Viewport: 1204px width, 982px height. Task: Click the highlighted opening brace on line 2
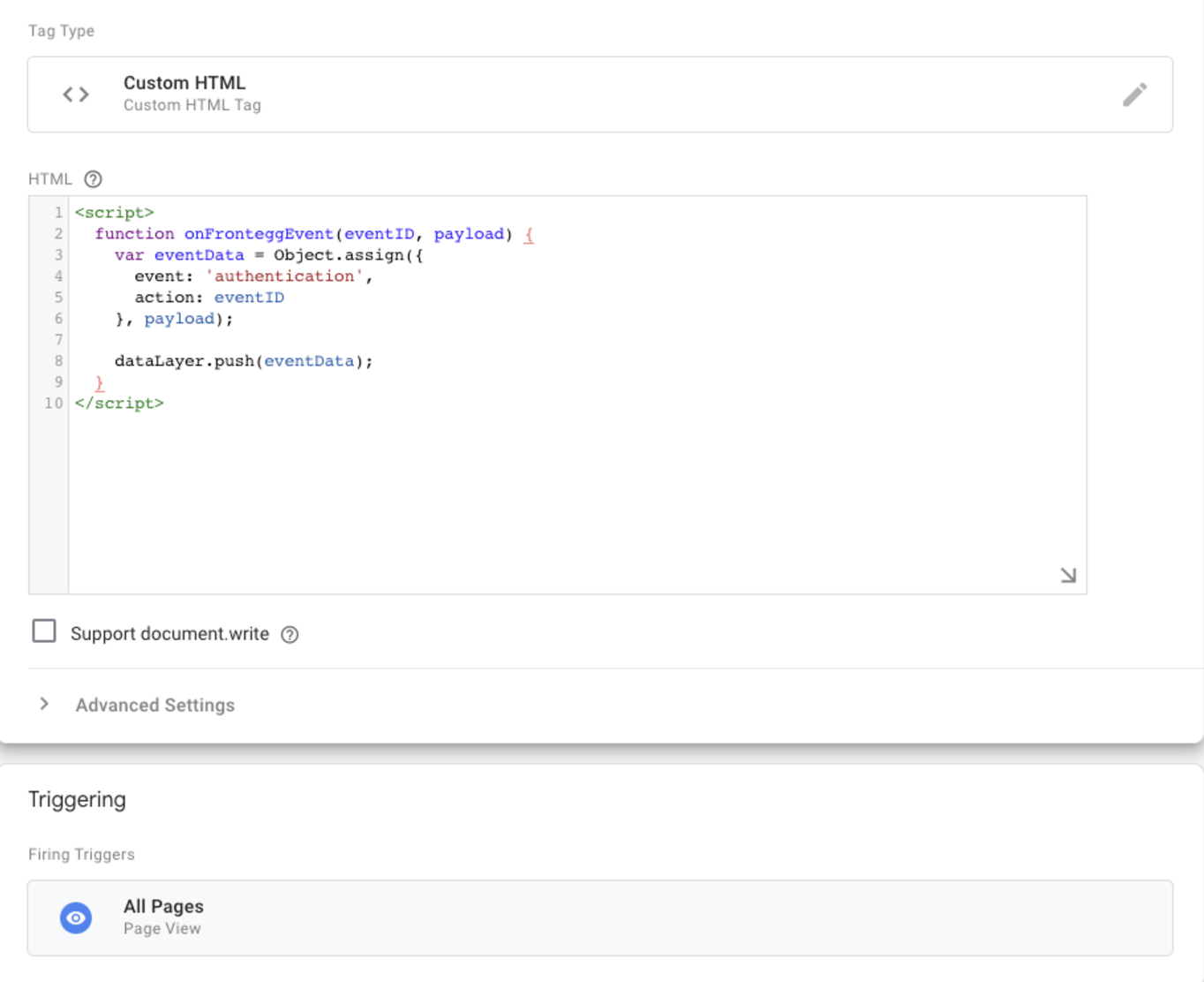point(529,235)
